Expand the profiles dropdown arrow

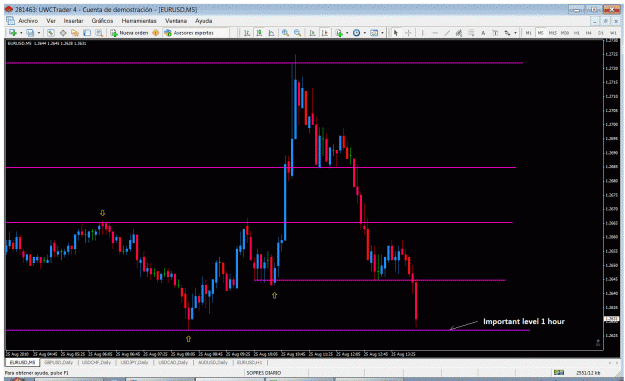pos(39,33)
